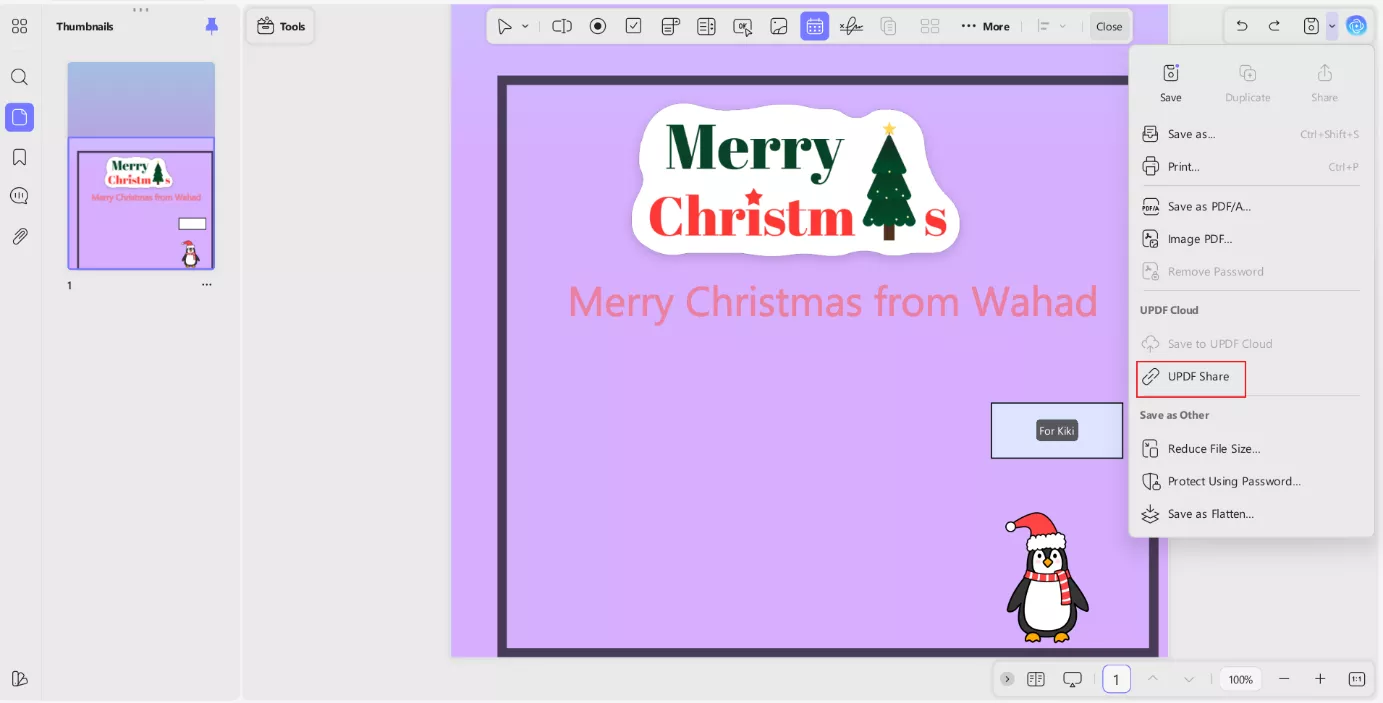Click the Close button to exit form editing
The width and height of the screenshot is (1383, 703).
tap(1109, 26)
